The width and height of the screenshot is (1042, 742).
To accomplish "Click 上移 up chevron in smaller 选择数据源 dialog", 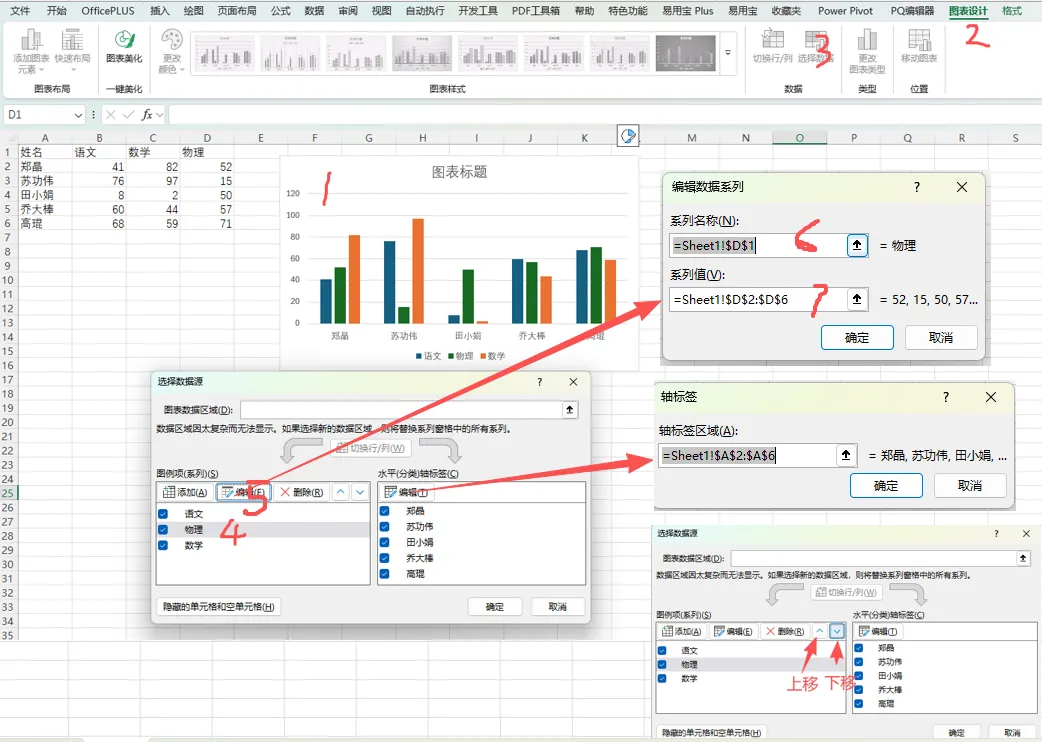I will click(x=820, y=631).
